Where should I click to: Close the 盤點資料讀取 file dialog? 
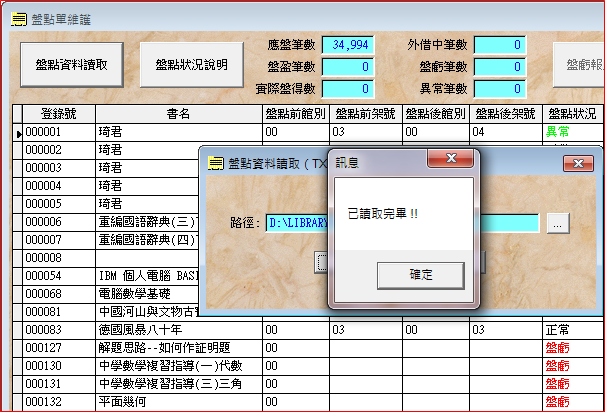(578, 164)
